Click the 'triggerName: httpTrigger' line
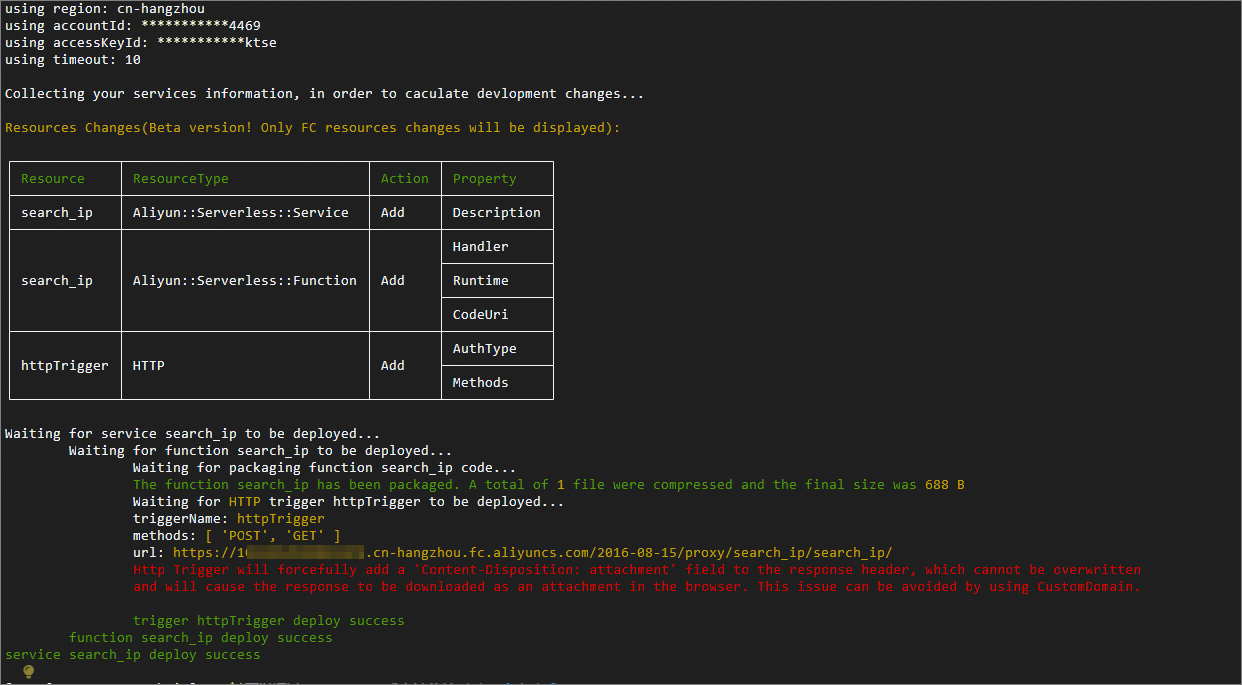This screenshot has height=685, width=1242. [229, 519]
